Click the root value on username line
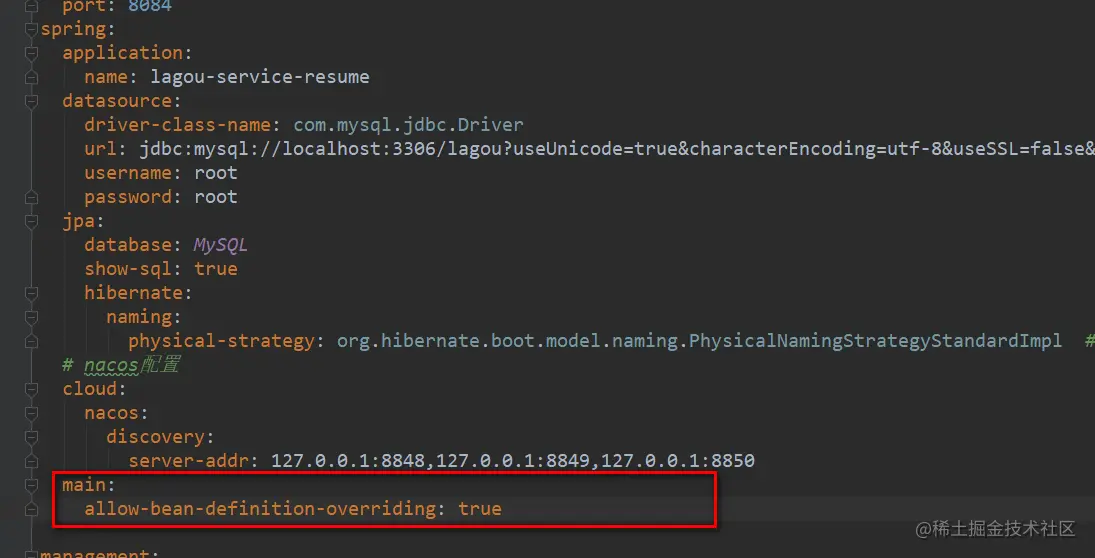Viewport: 1095px width, 558px height. tap(216, 172)
